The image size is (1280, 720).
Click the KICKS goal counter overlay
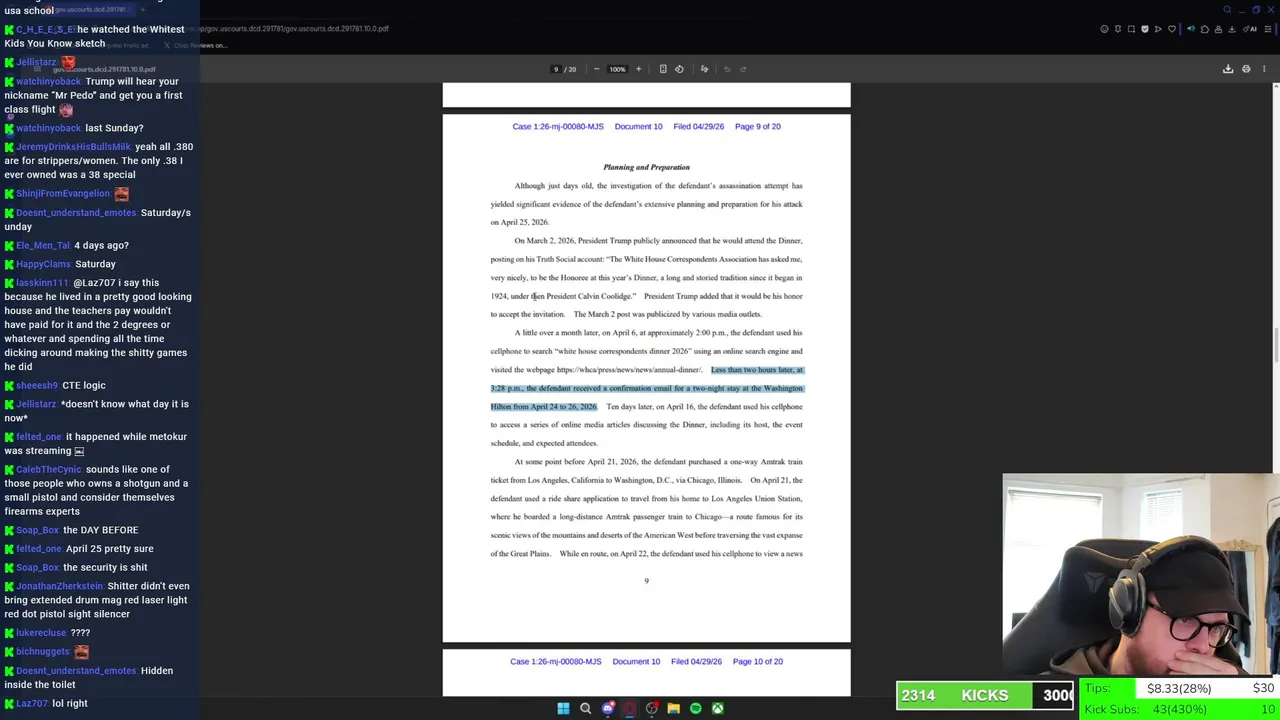click(985, 695)
